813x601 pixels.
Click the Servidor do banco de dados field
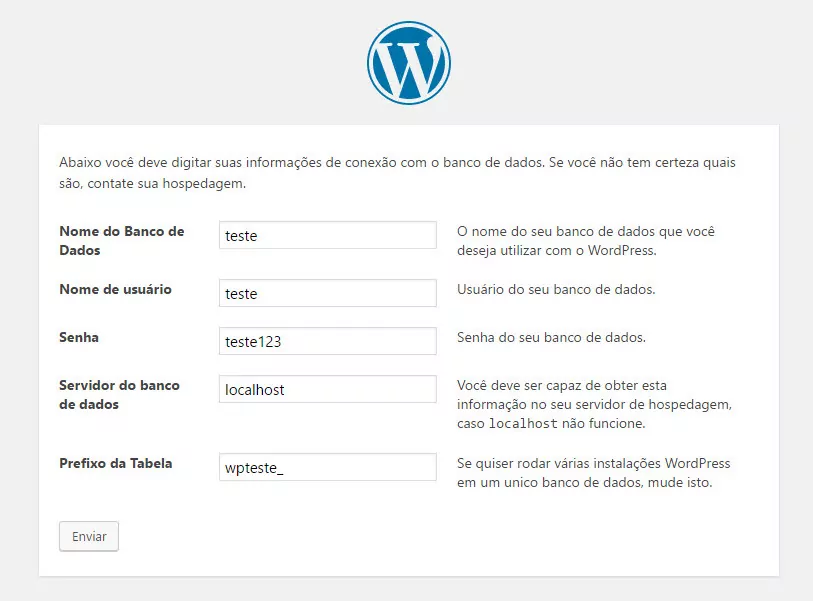[x=328, y=389]
